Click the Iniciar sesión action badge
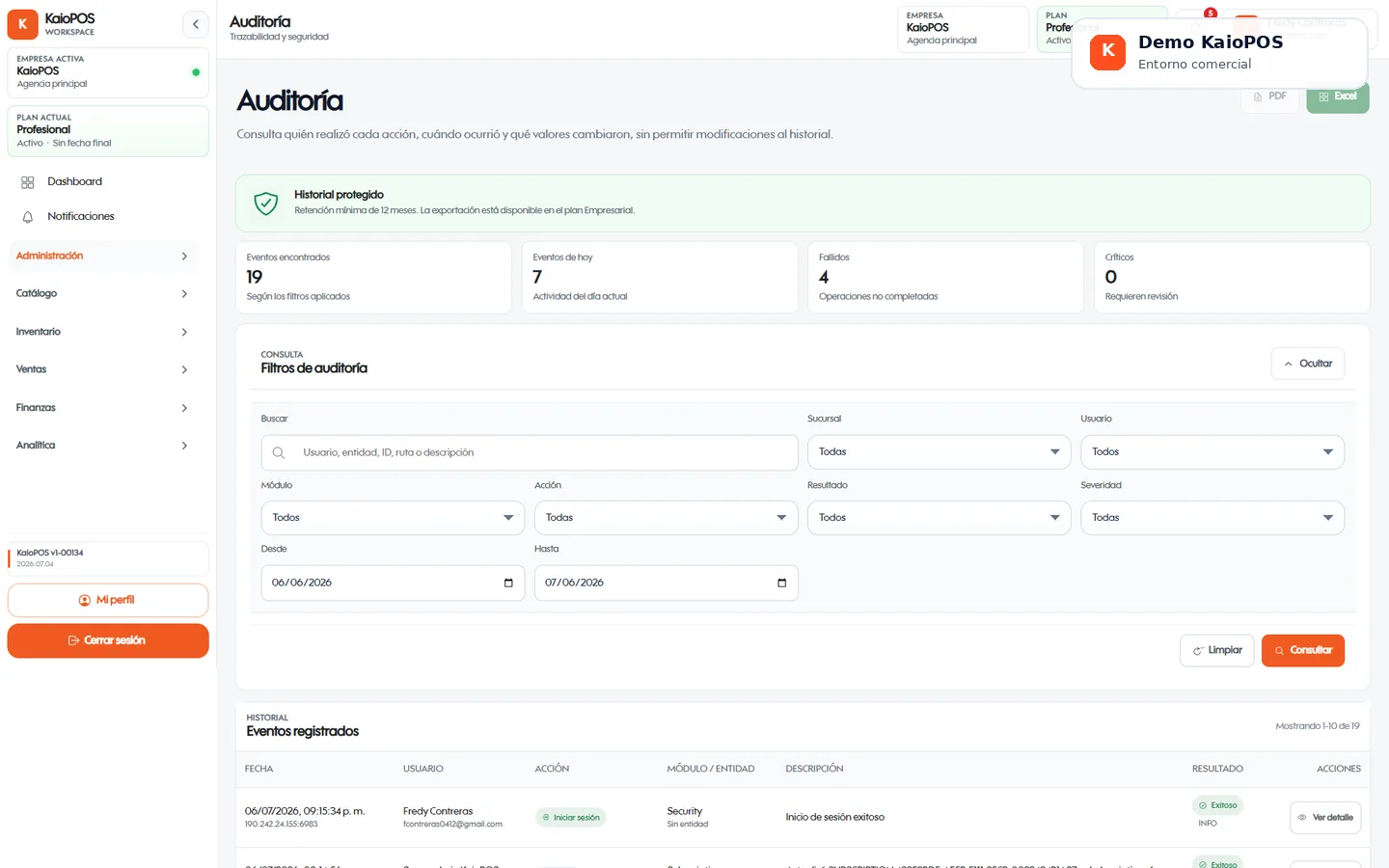The height and width of the screenshot is (868, 1389). click(571, 818)
